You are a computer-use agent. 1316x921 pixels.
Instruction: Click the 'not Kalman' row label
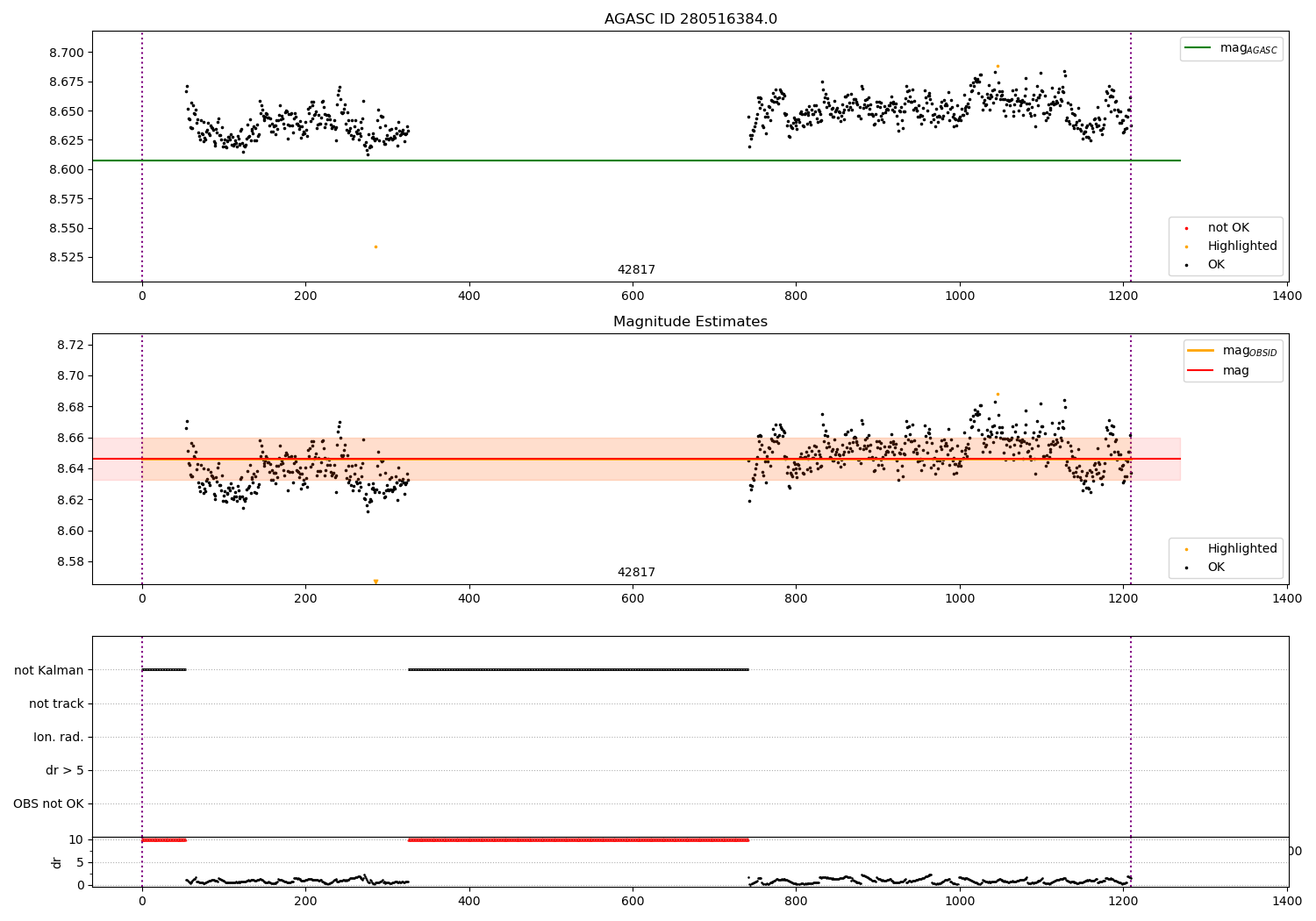point(49,670)
